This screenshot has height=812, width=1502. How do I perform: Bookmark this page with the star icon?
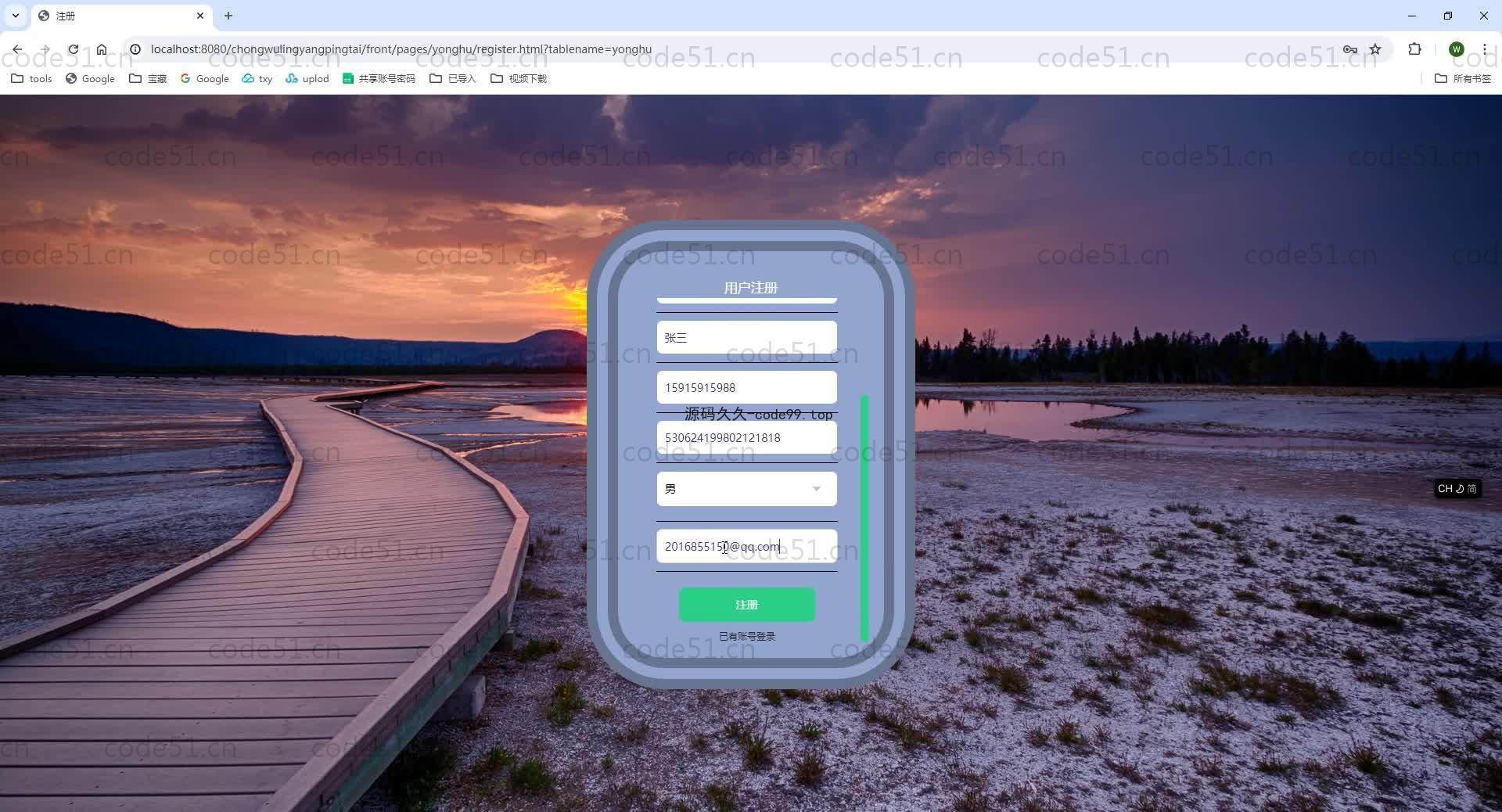[1375, 49]
